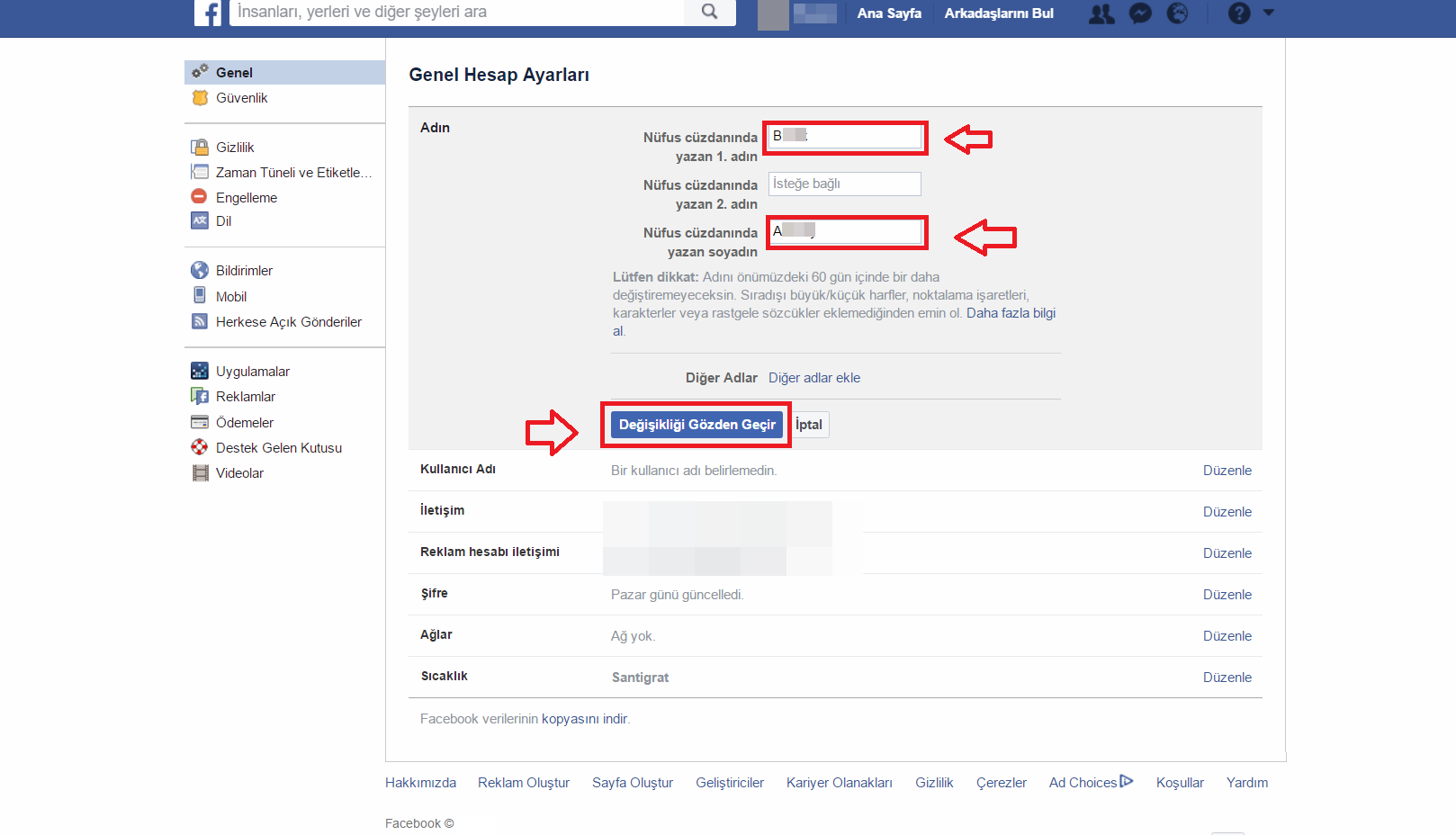Focus the optional second name field
1456x835 pixels.
pyautogui.click(x=845, y=184)
